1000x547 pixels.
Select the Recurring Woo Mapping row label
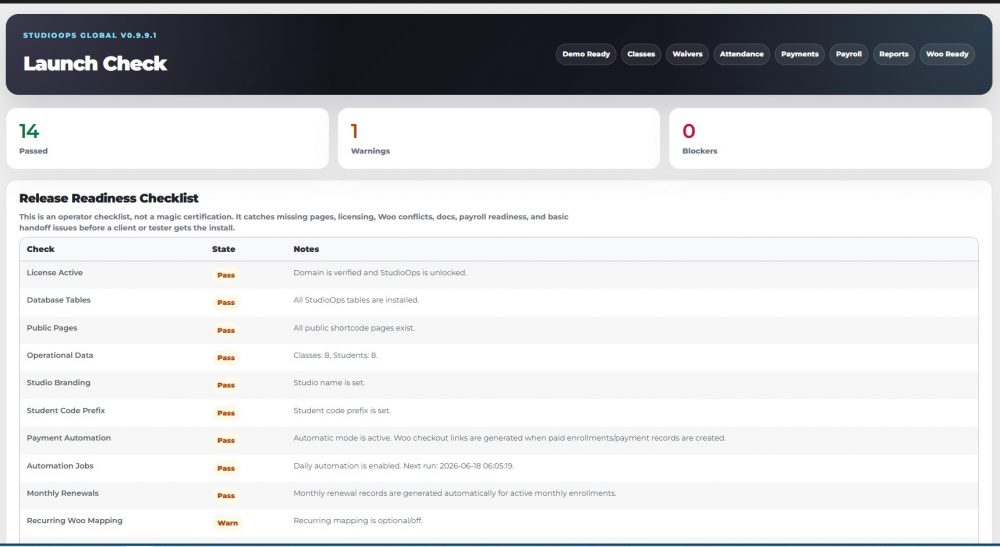coord(75,521)
